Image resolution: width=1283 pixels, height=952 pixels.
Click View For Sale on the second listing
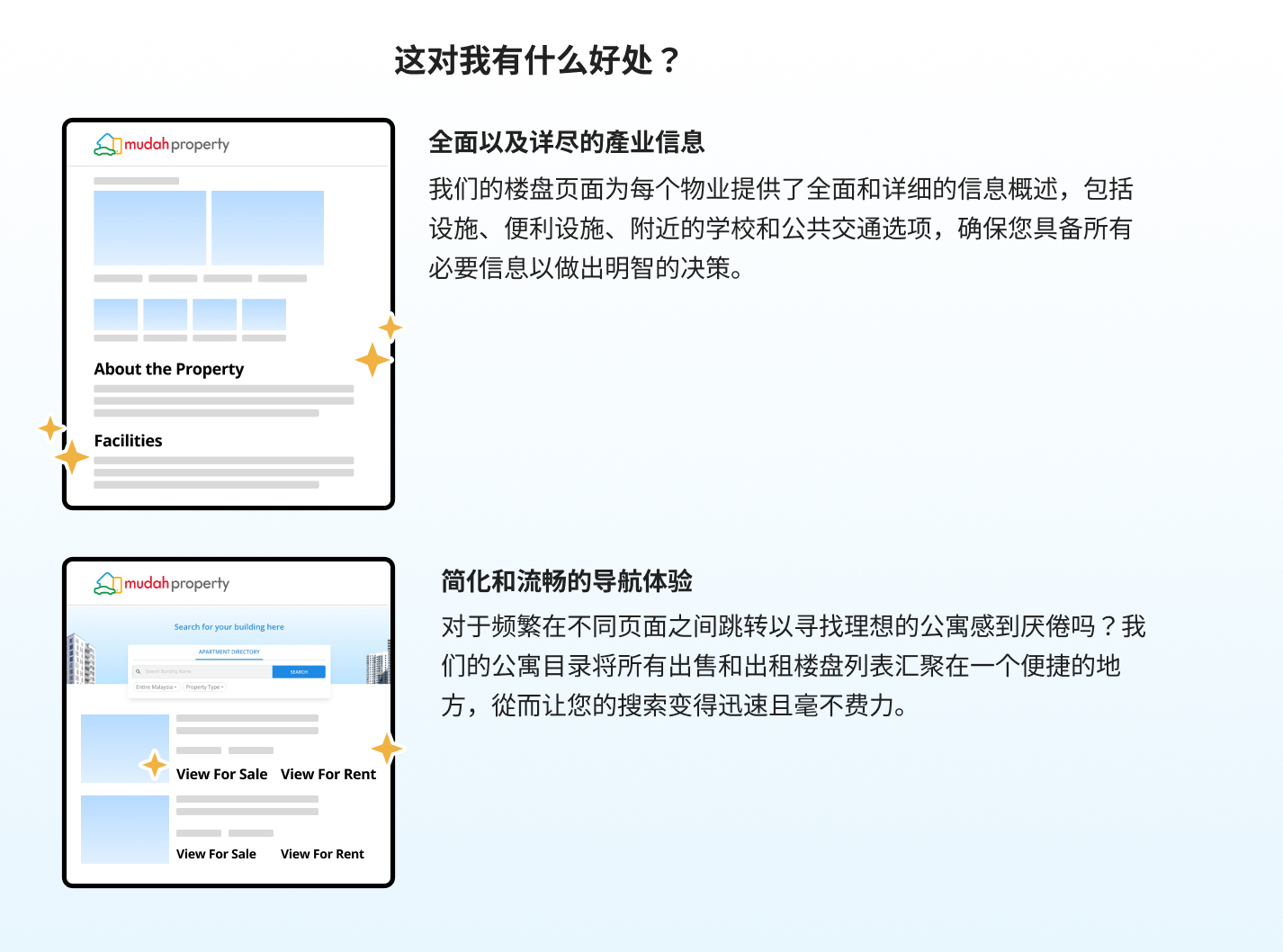click(x=216, y=854)
